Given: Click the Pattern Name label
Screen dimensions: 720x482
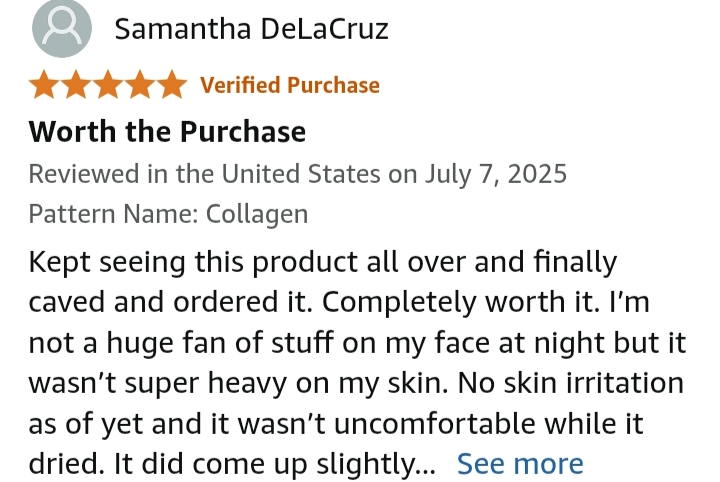Looking at the screenshot, I should 113,214.
